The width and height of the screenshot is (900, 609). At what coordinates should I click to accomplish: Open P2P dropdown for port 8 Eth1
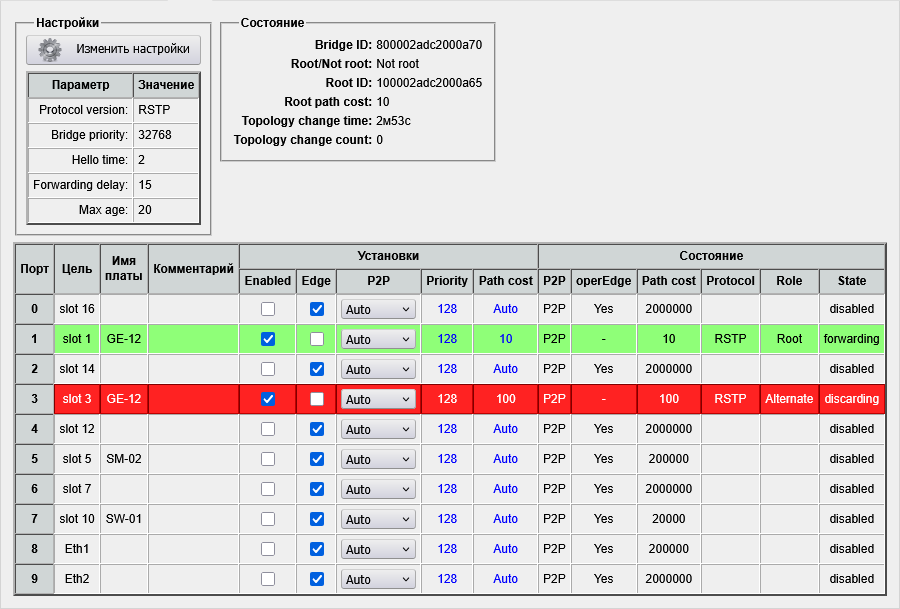point(378,550)
